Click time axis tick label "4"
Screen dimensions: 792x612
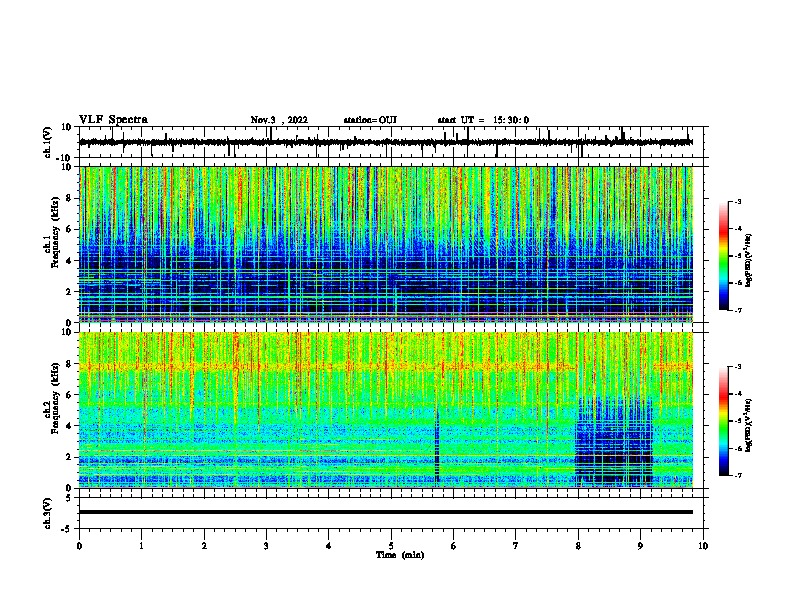pos(329,545)
